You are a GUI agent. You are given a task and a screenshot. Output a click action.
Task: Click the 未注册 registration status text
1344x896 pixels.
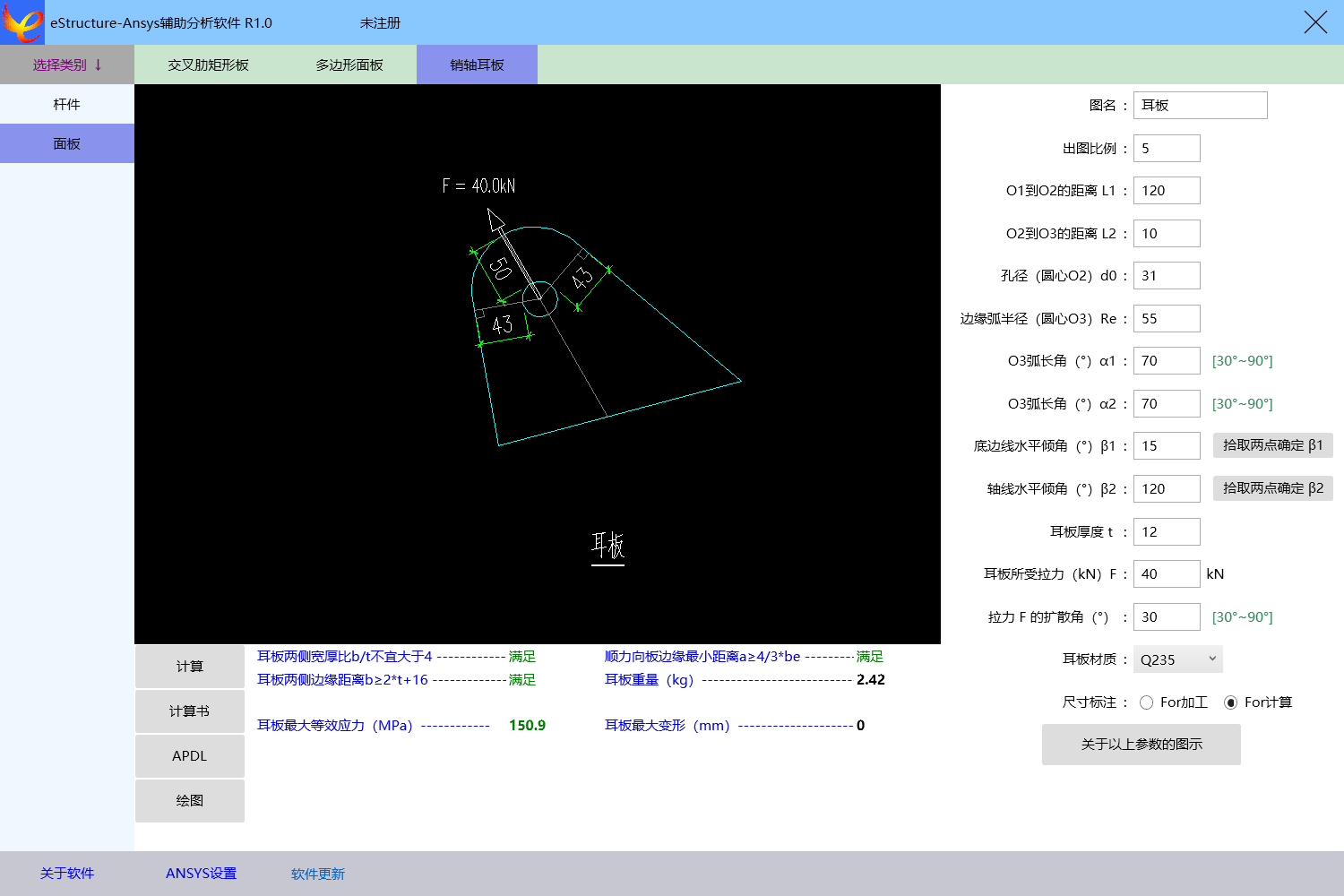coord(380,22)
